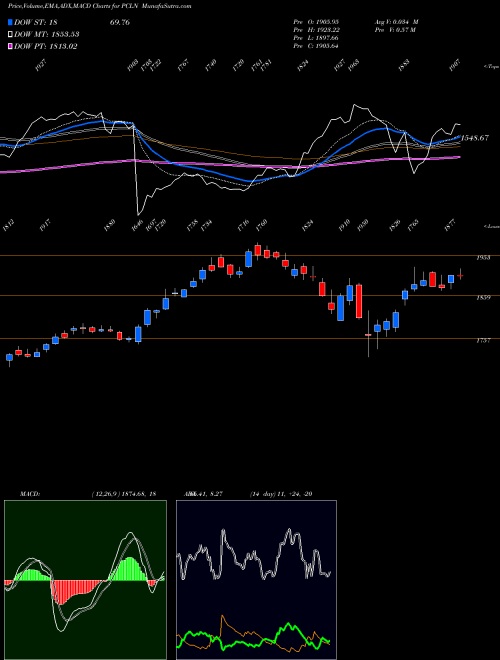Viewport: 500px width, 660px height.
Task: Click the 1646 low label under the EMA drop
Action: pyautogui.click(x=138, y=226)
